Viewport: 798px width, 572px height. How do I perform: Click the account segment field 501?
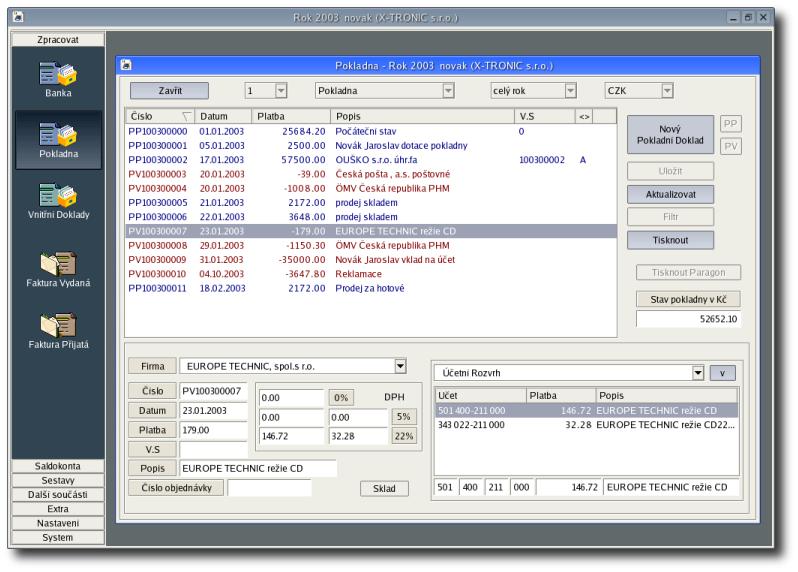445,487
